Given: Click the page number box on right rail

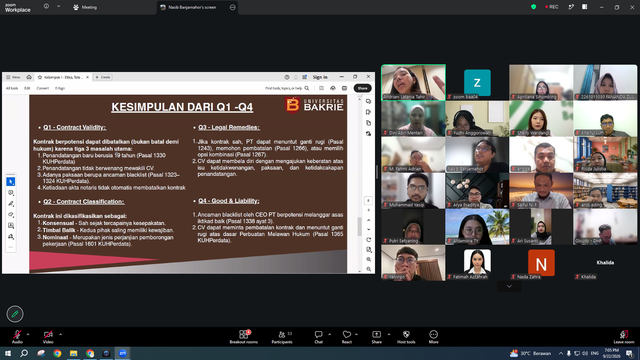Looking at the screenshot, I should (x=368, y=201).
